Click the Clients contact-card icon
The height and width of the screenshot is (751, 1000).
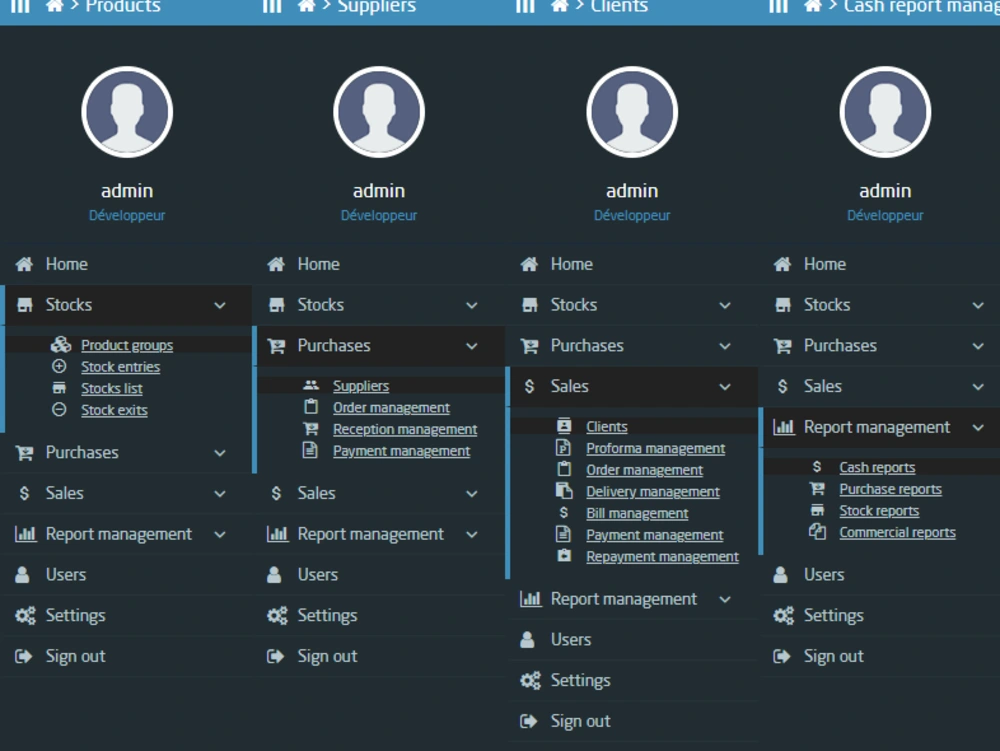pos(564,425)
